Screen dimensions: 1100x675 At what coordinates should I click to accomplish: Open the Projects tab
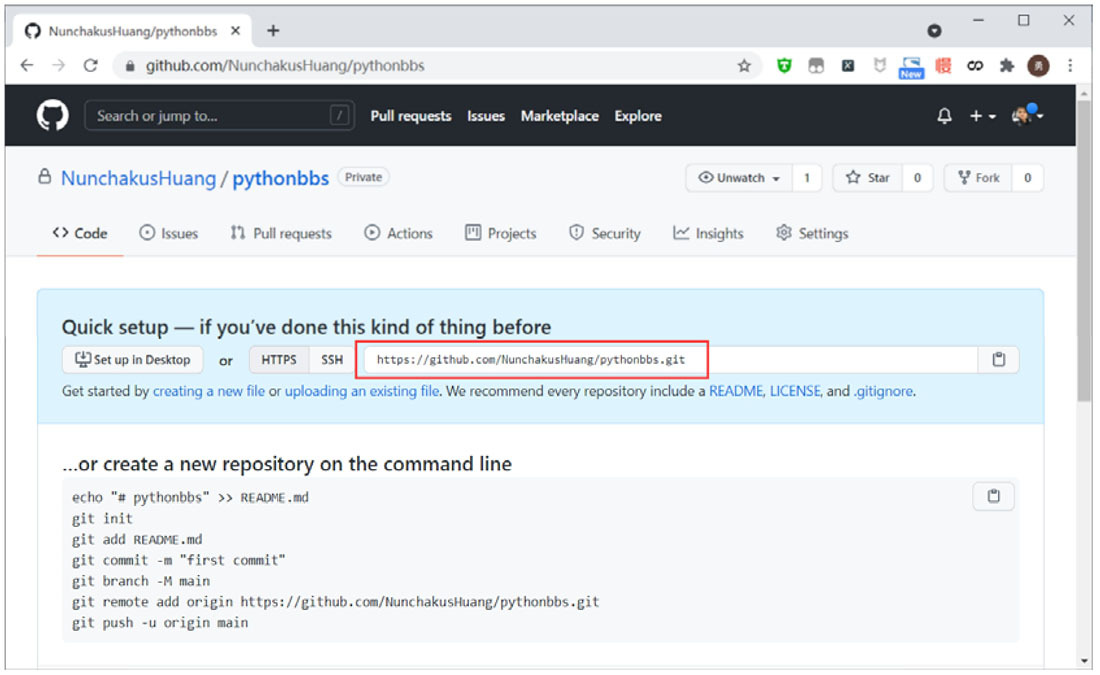click(x=501, y=234)
